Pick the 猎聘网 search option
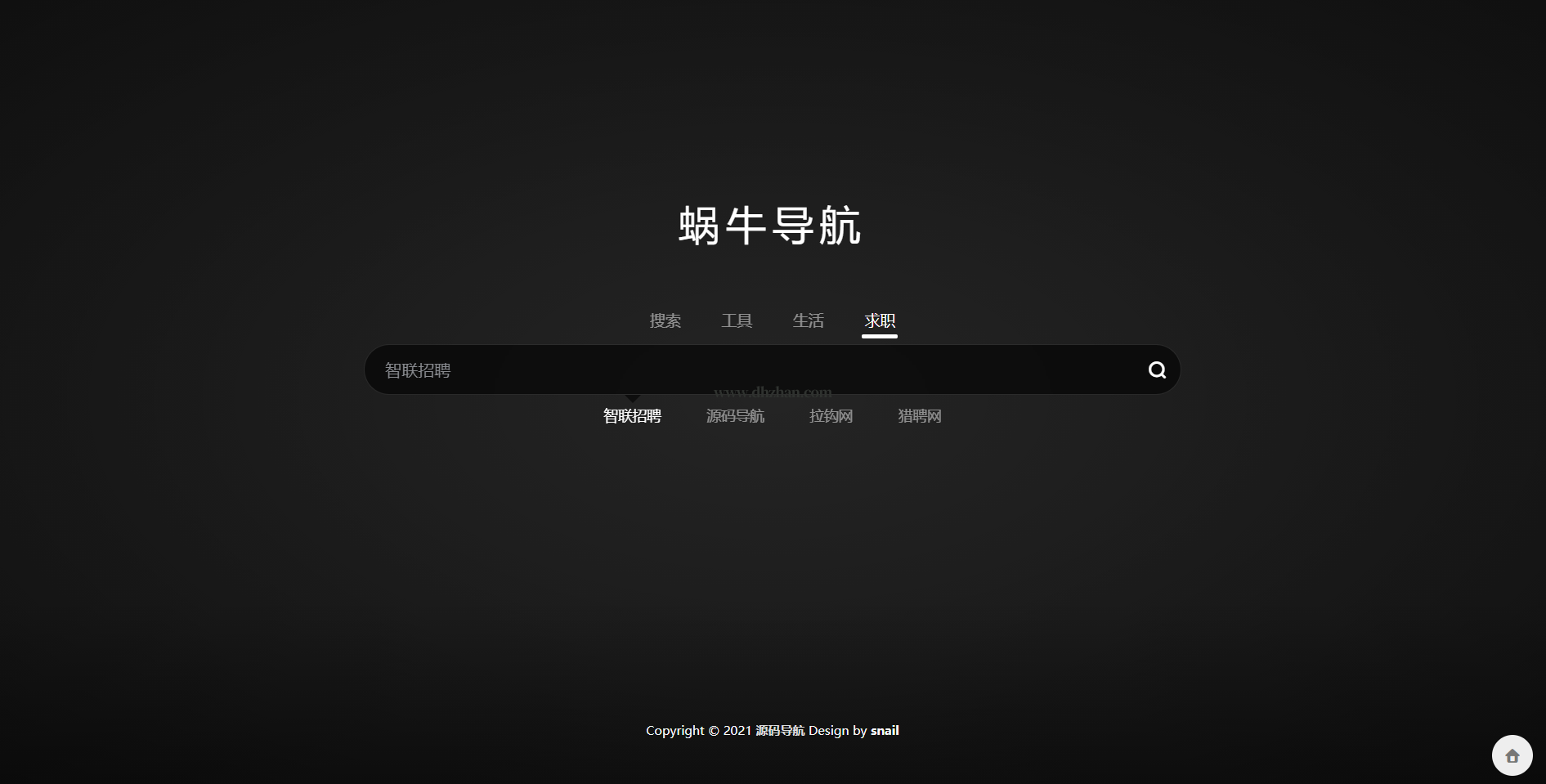This screenshot has height=784, width=1546. pyautogui.click(x=919, y=416)
